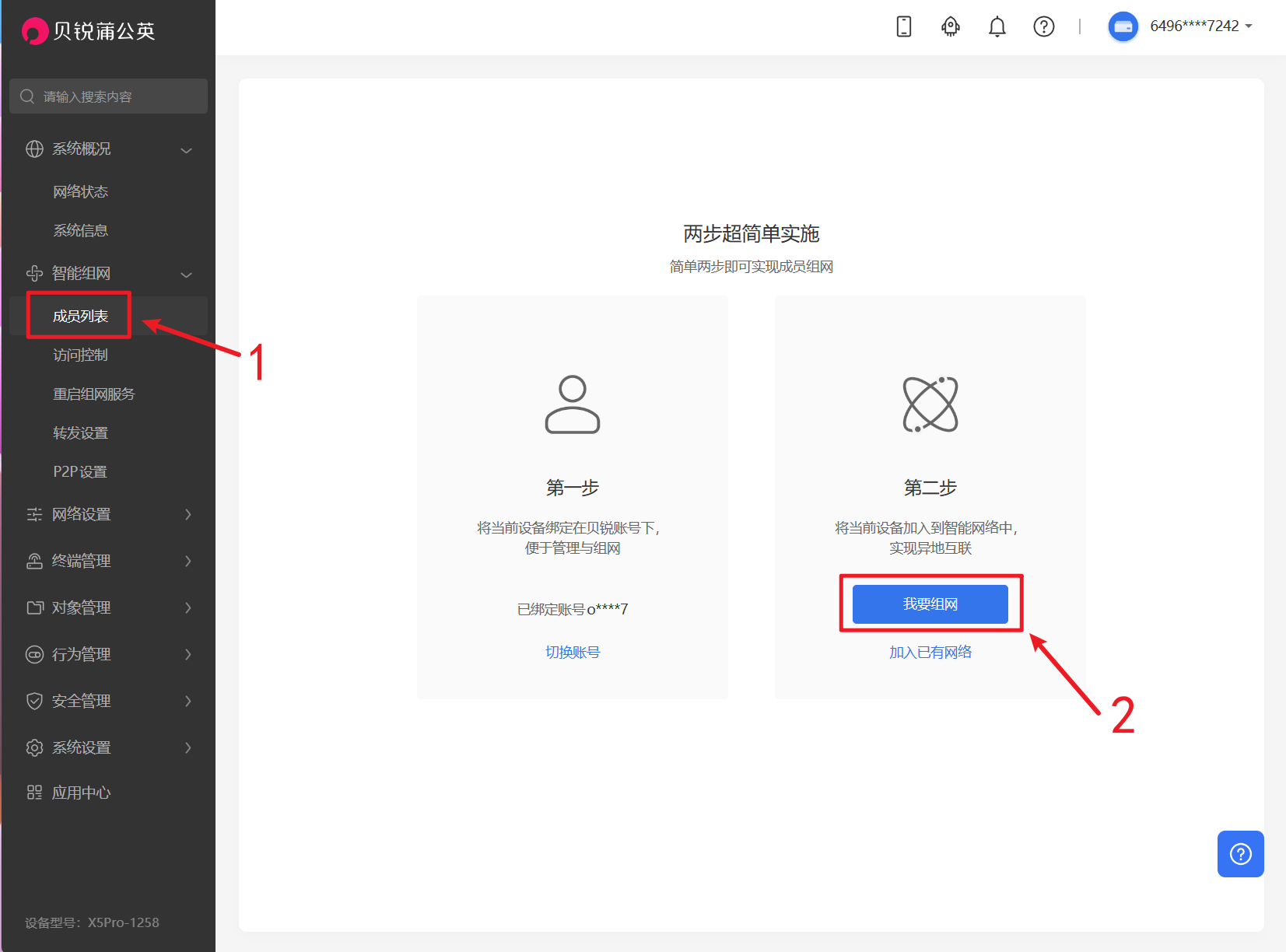The height and width of the screenshot is (952, 1286).
Task: Expand the 安全管理 chevron
Action: [188, 701]
